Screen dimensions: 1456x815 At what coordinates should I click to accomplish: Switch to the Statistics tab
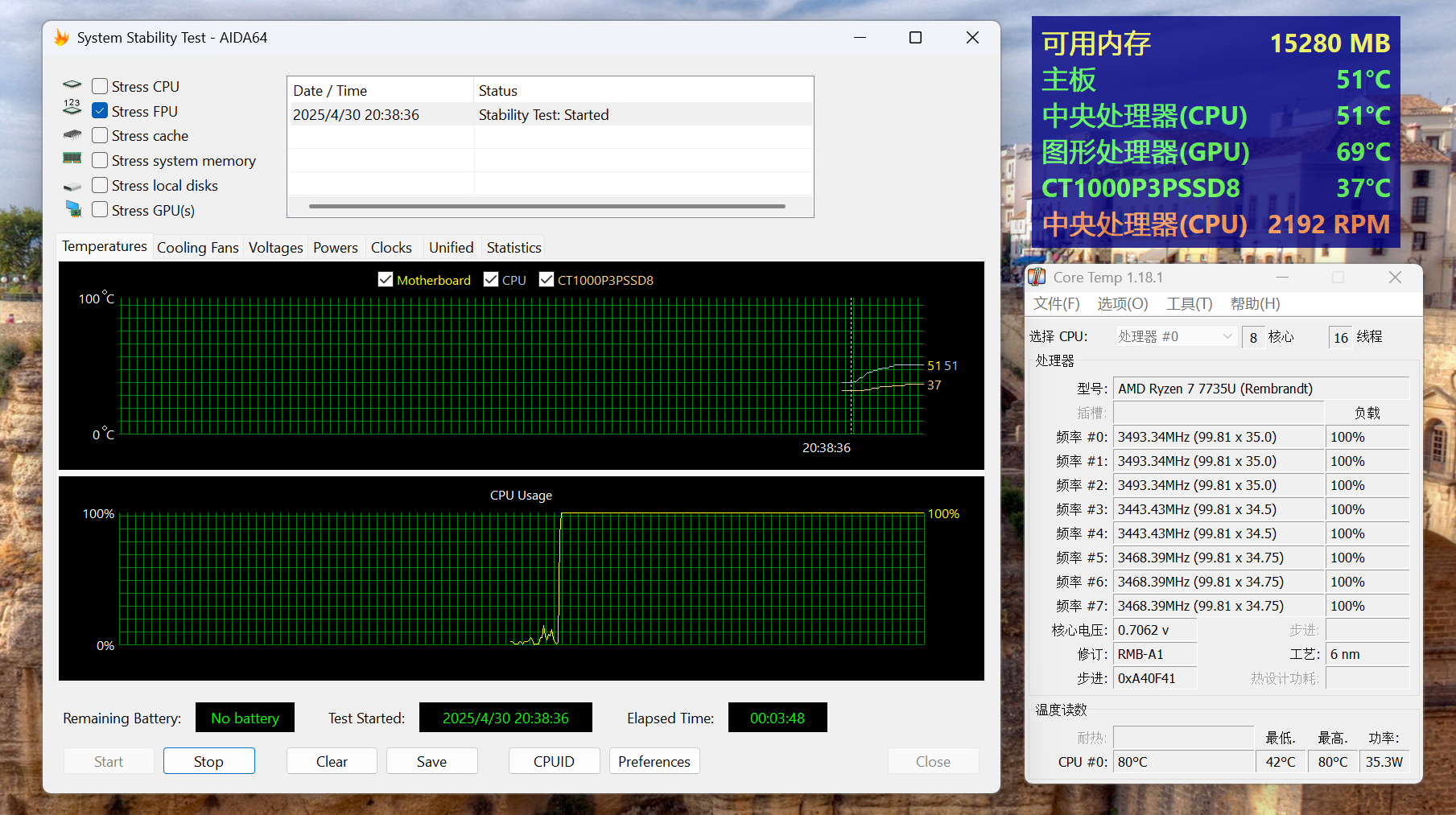[514, 248]
